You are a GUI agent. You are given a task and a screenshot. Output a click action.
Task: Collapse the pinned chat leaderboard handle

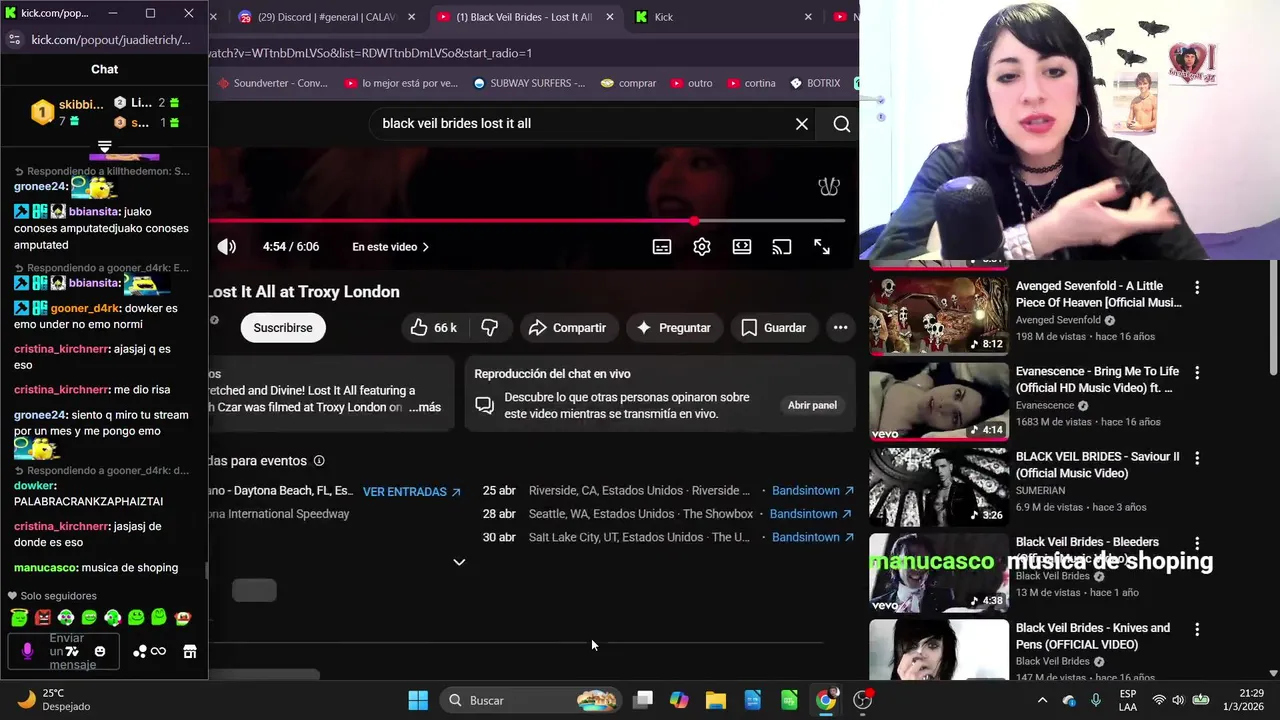pyautogui.click(x=104, y=147)
